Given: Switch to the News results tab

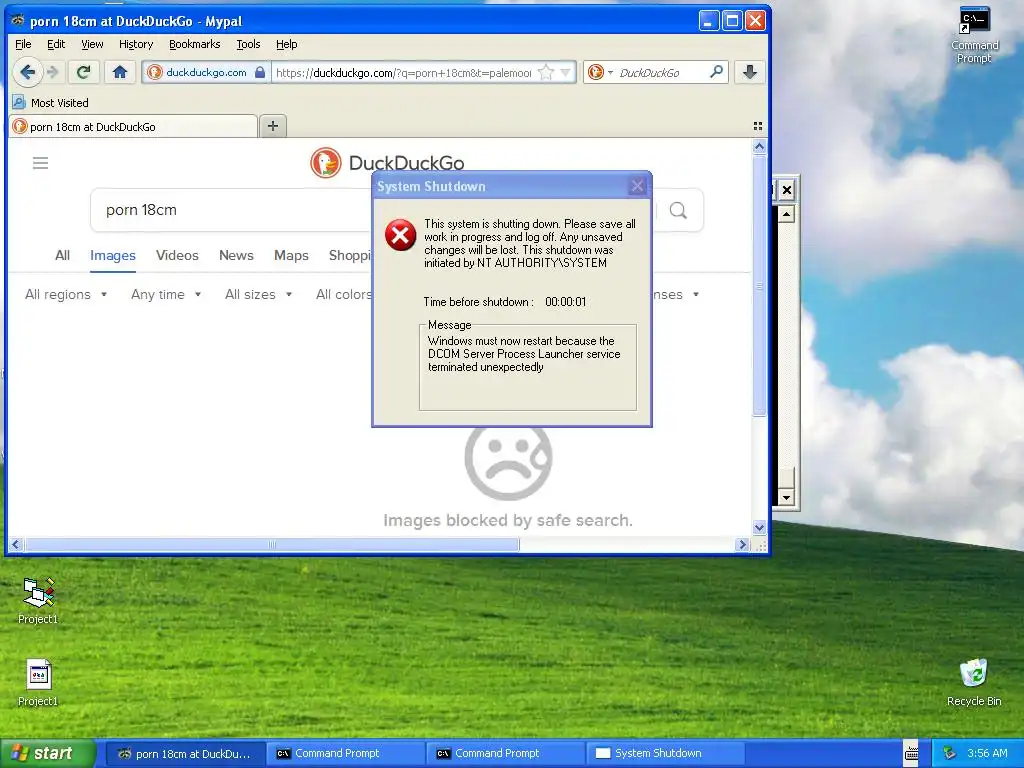Looking at the screenshot, I should tap(236, 255).
